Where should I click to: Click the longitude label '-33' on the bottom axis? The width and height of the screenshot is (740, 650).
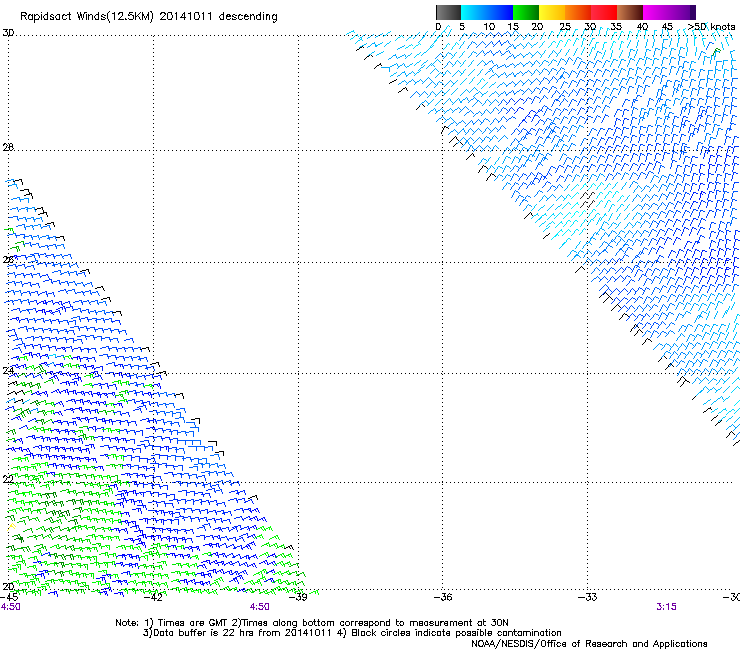coord(588,597)
